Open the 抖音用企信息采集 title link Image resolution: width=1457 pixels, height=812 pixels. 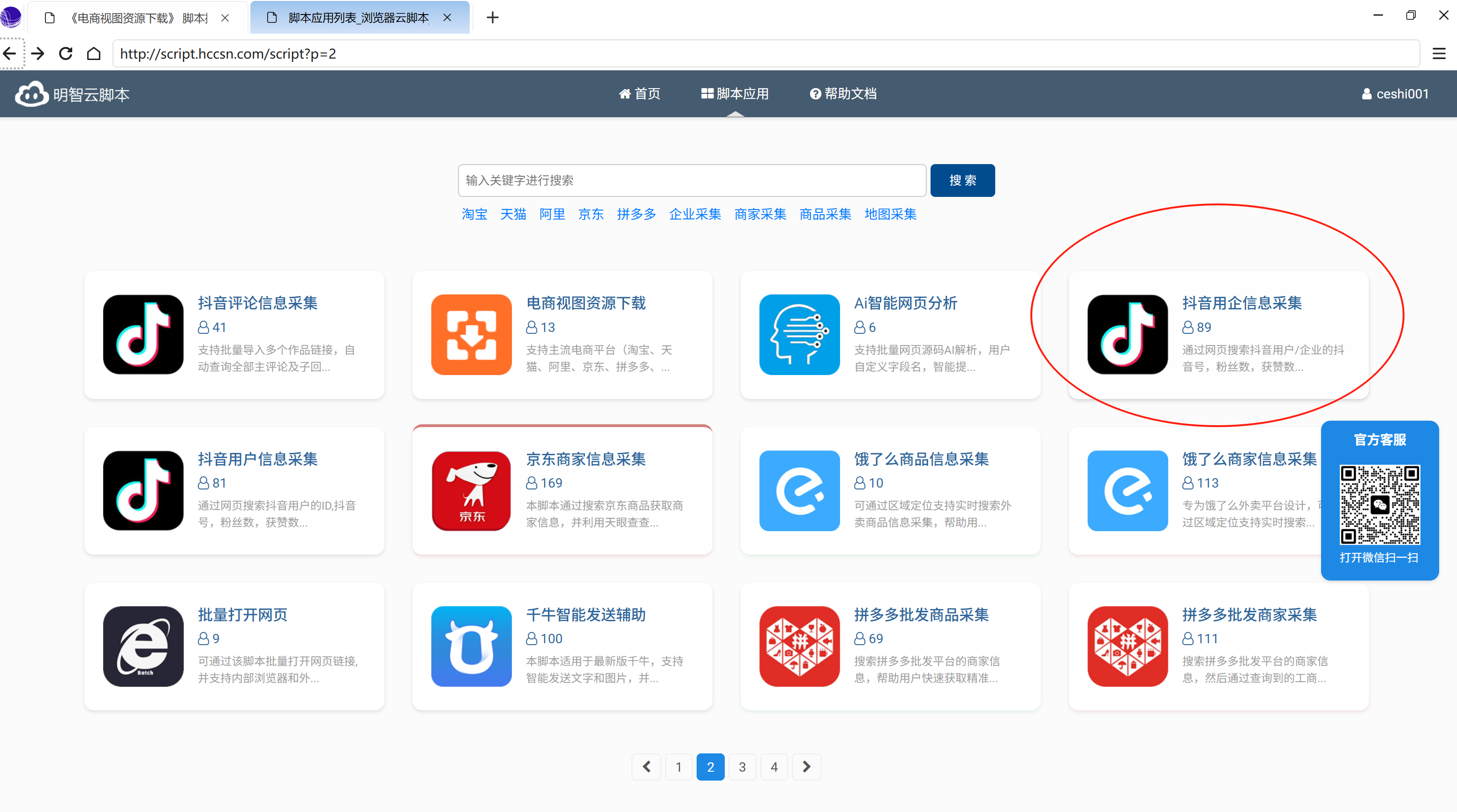click(x=1241, y=303)
